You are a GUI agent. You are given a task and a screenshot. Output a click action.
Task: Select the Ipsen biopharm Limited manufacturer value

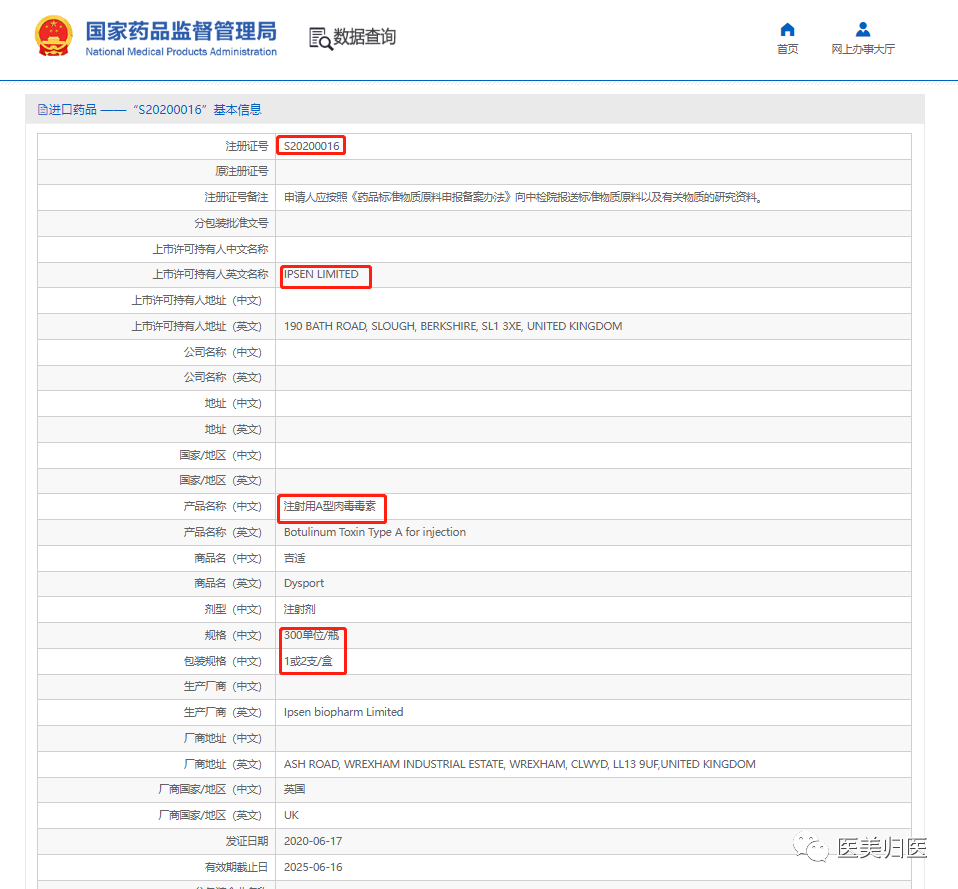tap(343, 712)
